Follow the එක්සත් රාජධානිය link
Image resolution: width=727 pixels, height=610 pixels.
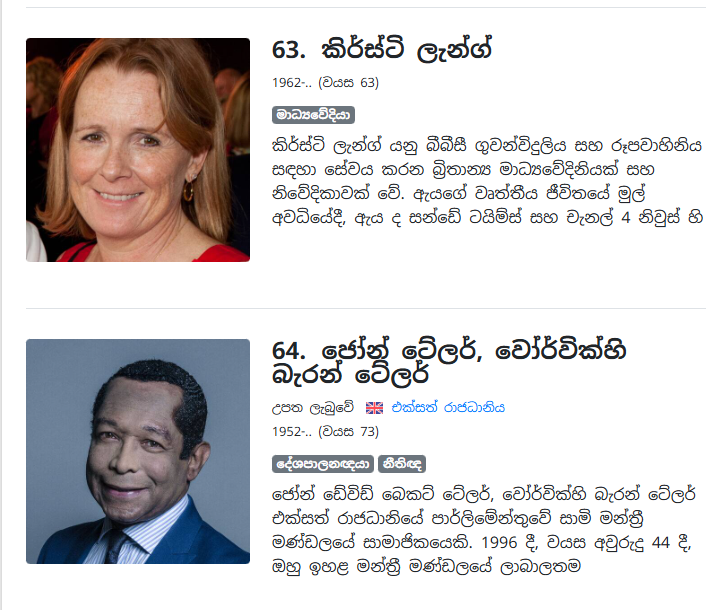(x=448, y=408)
